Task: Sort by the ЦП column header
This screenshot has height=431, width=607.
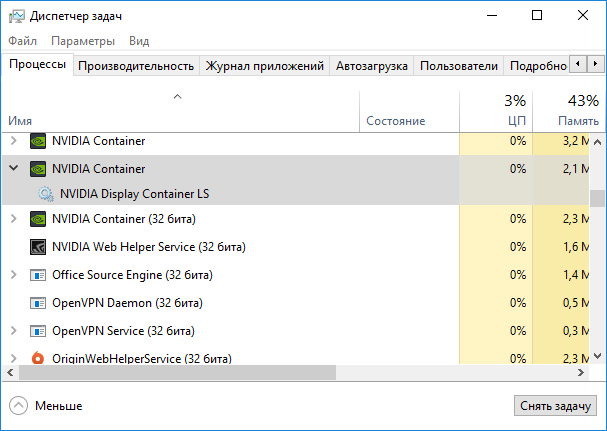Action: pos(496,112)
